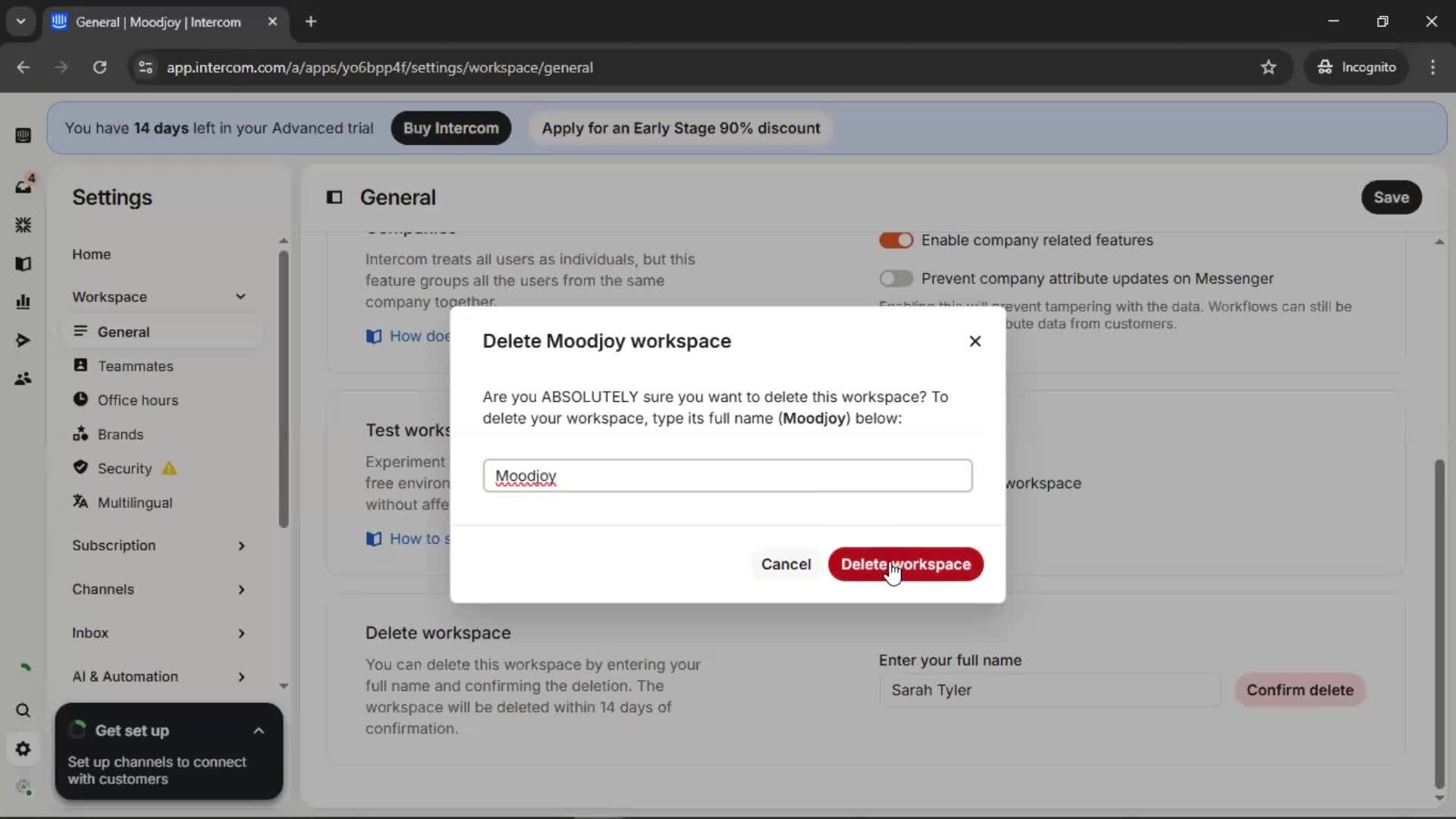The width and height of the screenshot is (1456, 819).
Task: Click the settings sidebar scrollbar thumb
Action: (284, 389)
